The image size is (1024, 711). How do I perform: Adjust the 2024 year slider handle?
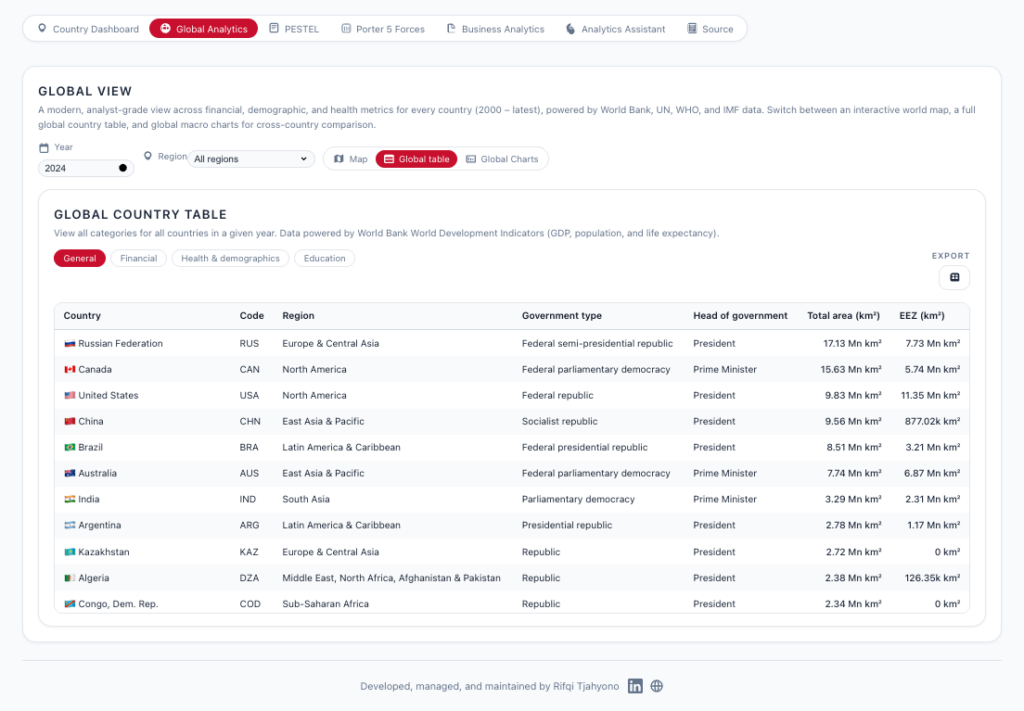click(x=123, y=168)
